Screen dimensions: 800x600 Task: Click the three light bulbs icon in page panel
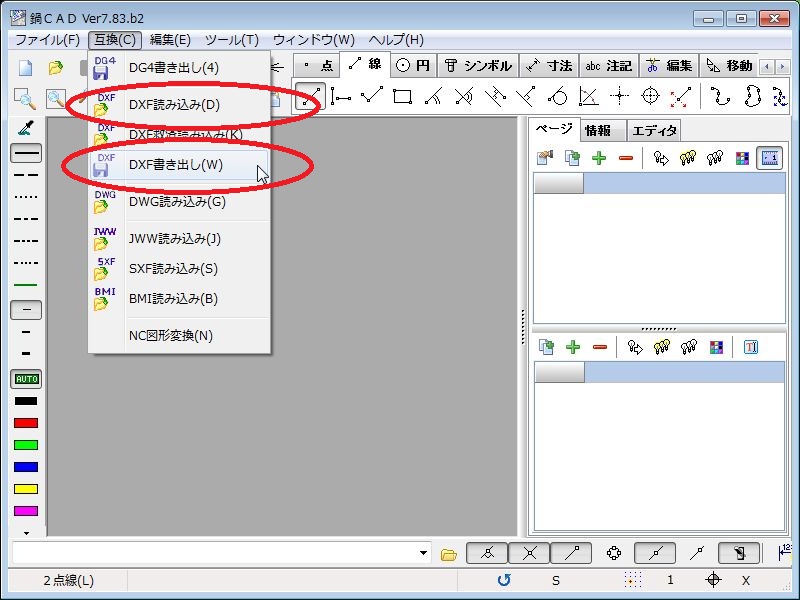(x=688, y=158)
